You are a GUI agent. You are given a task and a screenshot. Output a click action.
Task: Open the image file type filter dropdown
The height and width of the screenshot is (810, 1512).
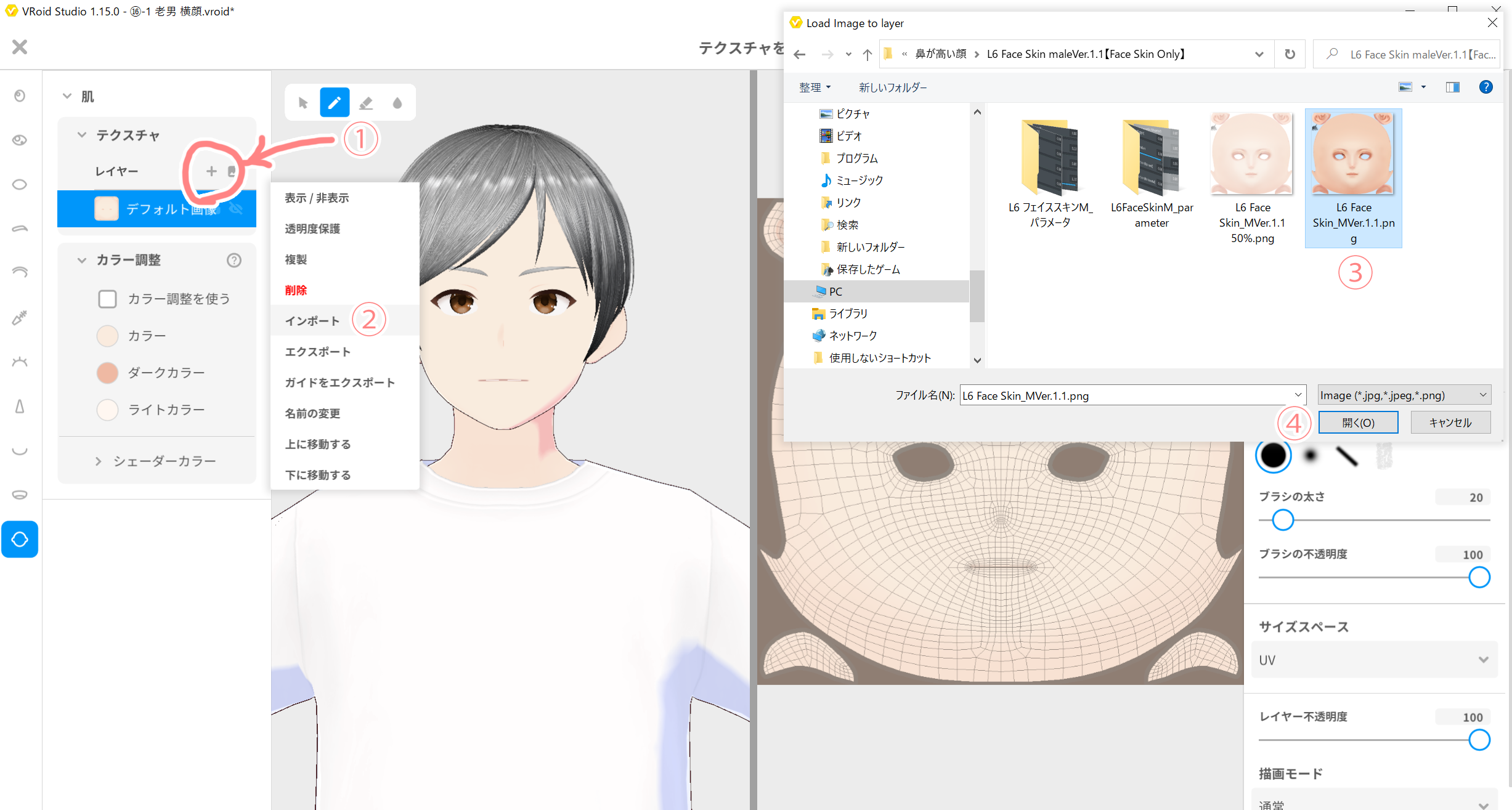[1404, 395]
